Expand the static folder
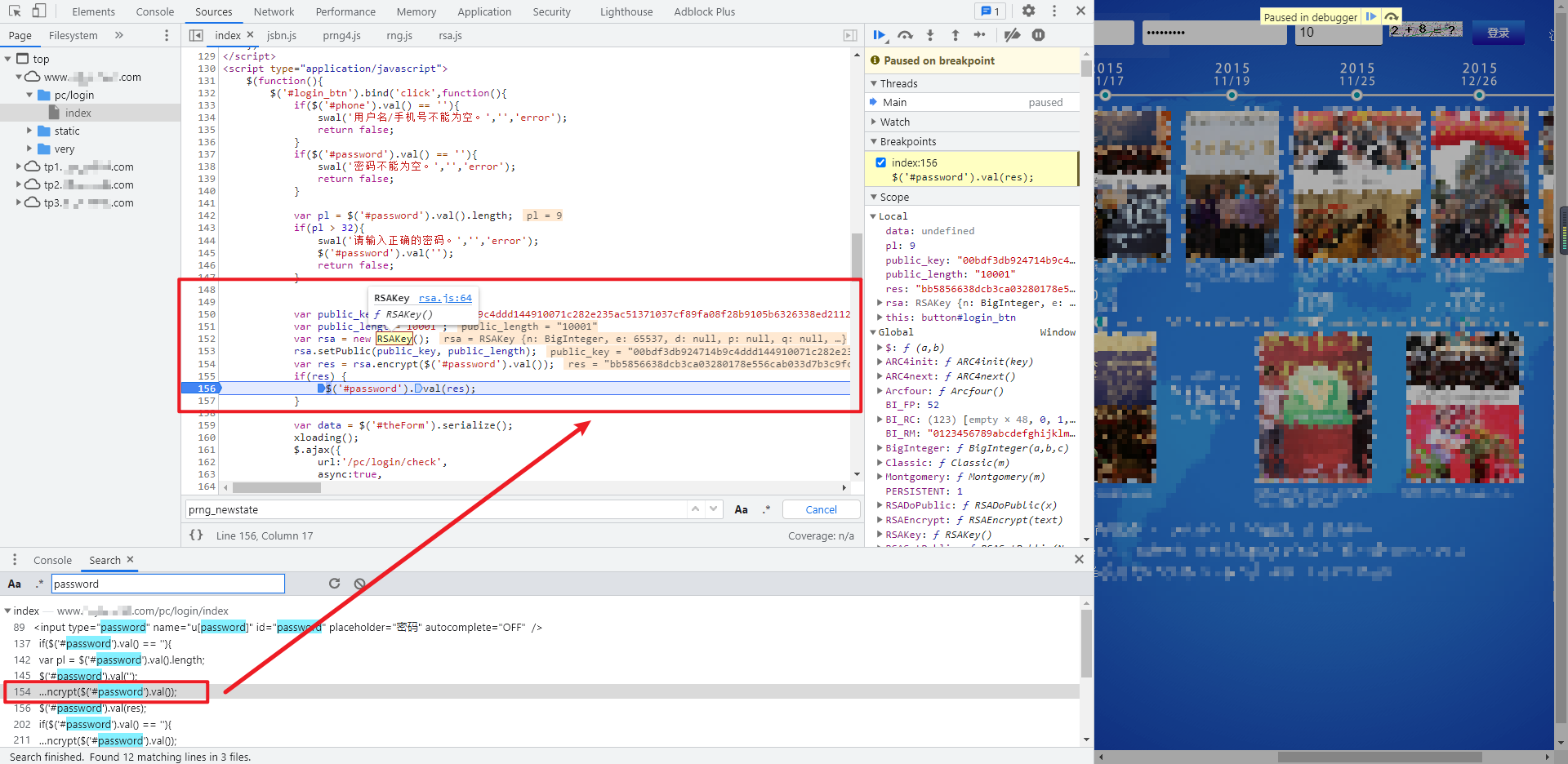 click(x=30, y=131)
